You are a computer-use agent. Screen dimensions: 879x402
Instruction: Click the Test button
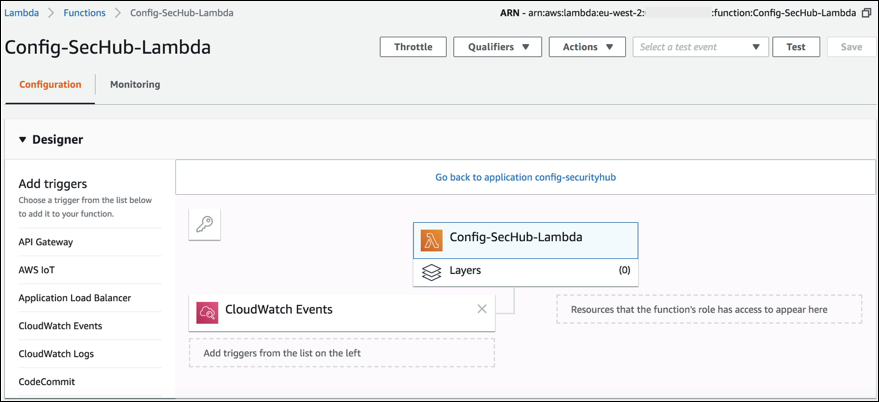(x=796, y=47)
